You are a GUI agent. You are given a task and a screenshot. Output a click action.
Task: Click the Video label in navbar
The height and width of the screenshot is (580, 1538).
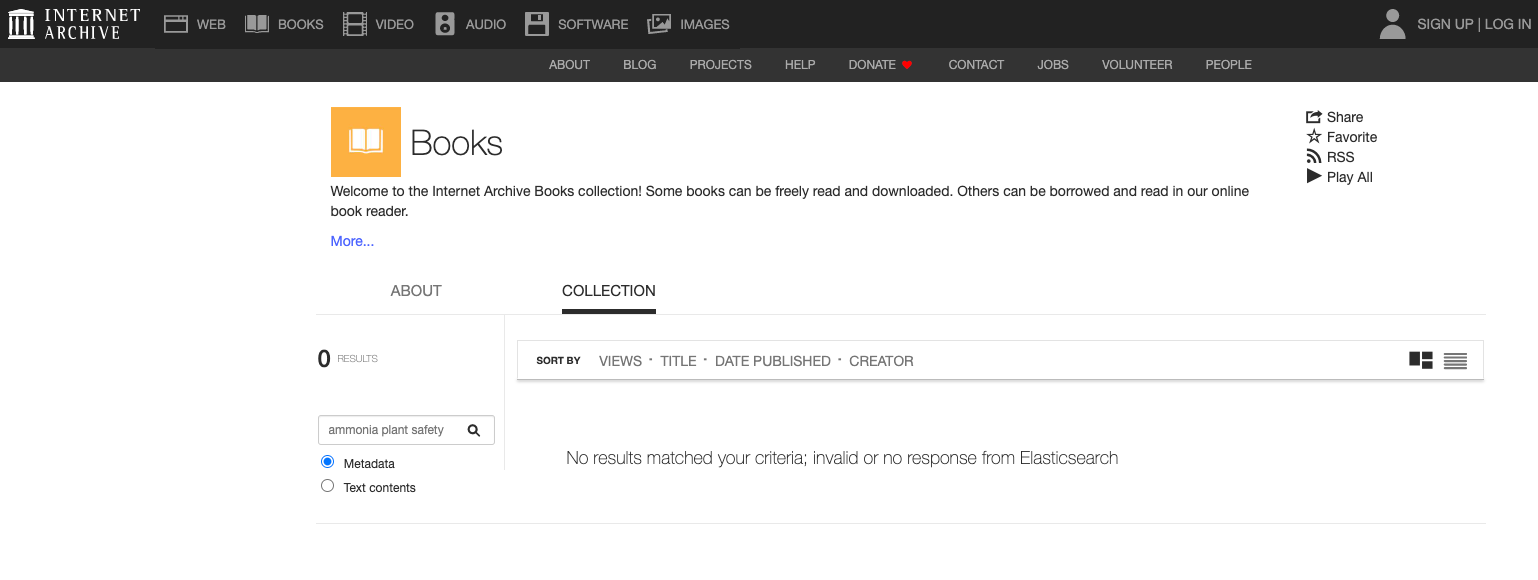pos(395,24)
